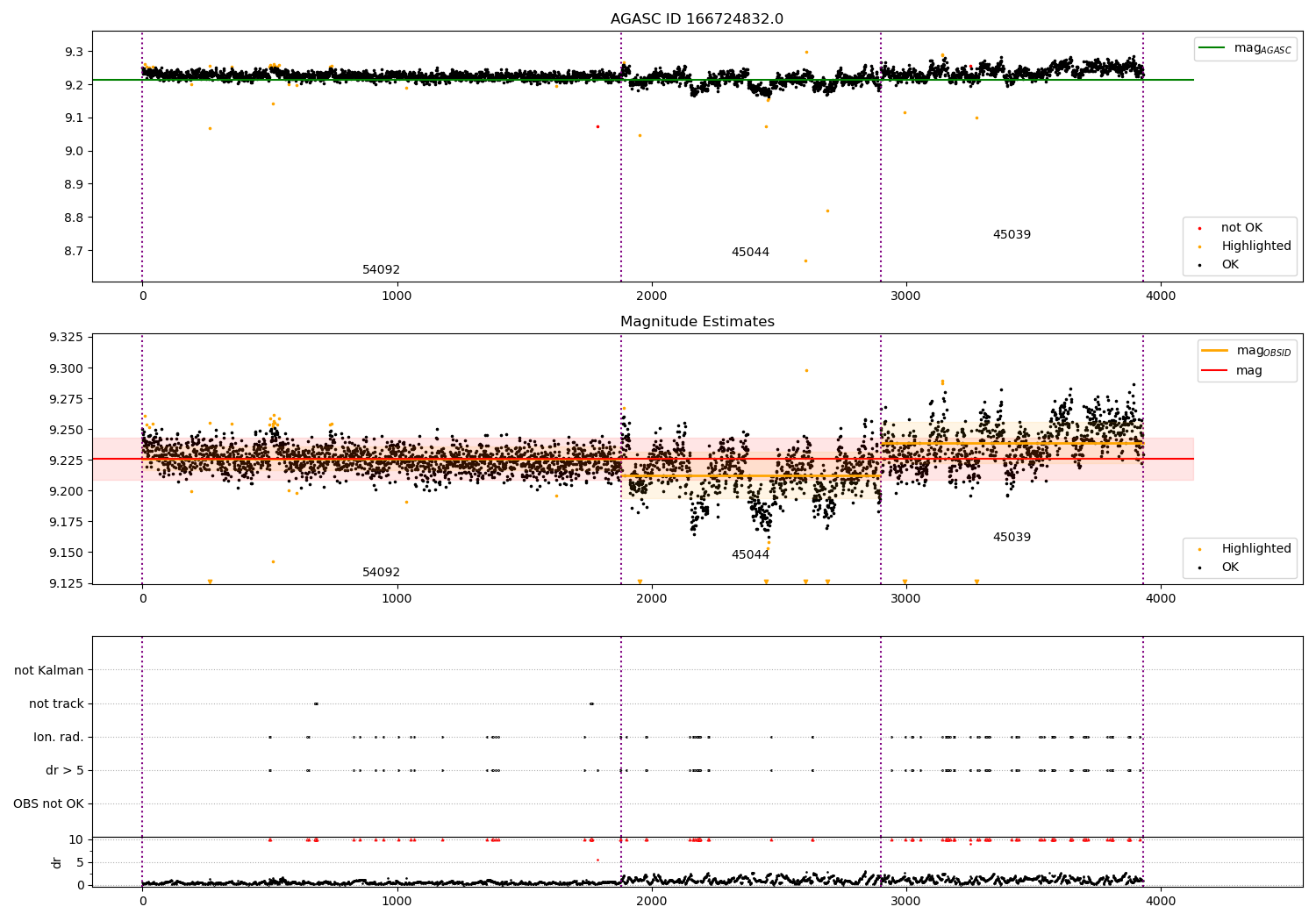Click the 9.325 y-axis tick label
The image size is (1316, 921).
coord(67,338)
